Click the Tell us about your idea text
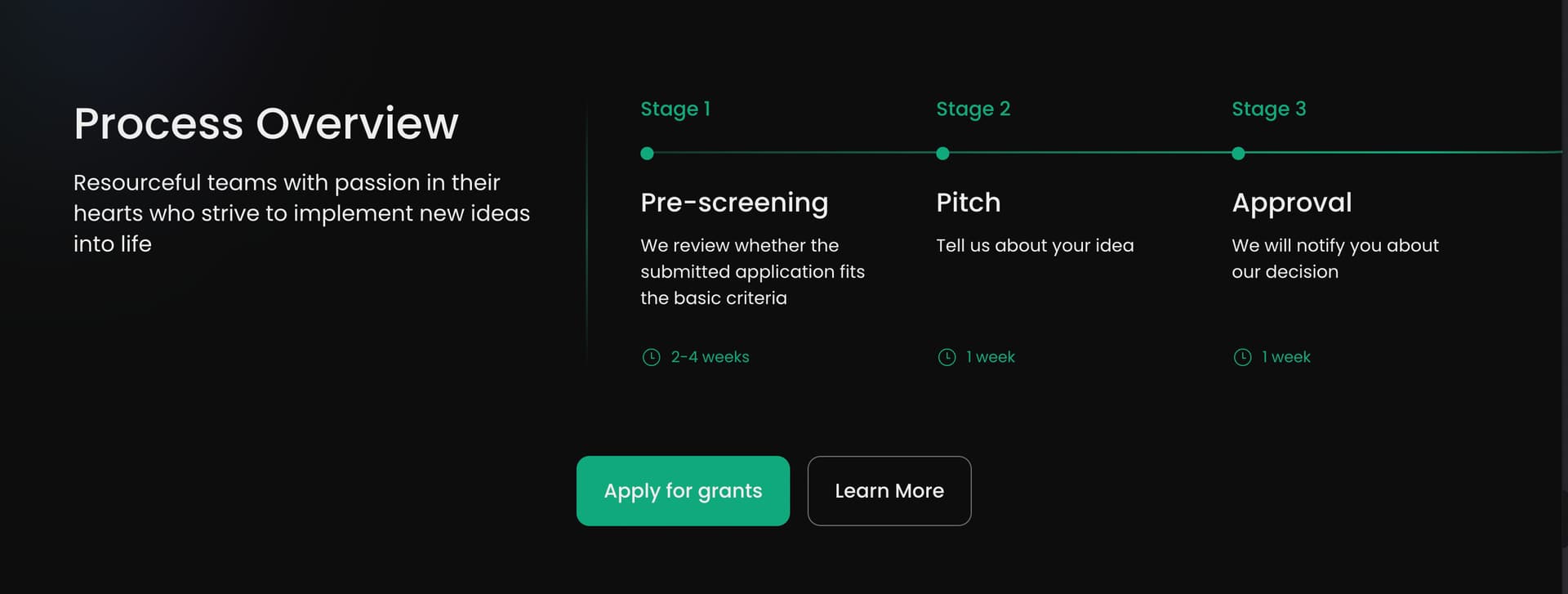The width and height of the screenshot is (1568, 594). (1035, 245)
